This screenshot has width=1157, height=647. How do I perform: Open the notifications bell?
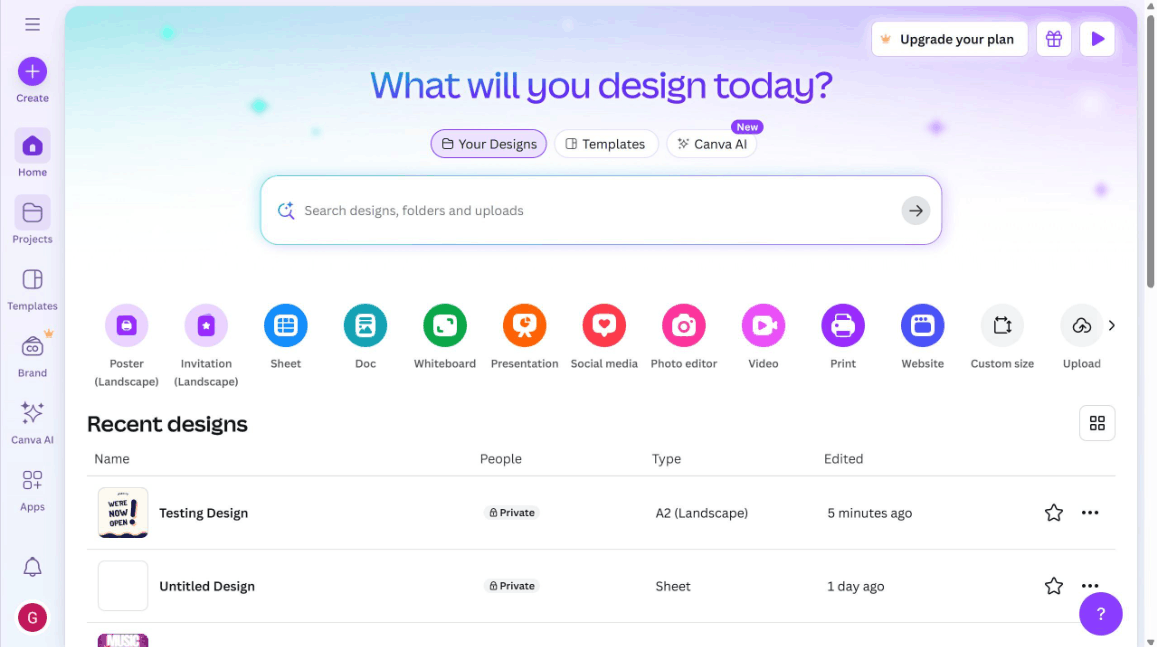pyautogui.click(x=32, y=567)
